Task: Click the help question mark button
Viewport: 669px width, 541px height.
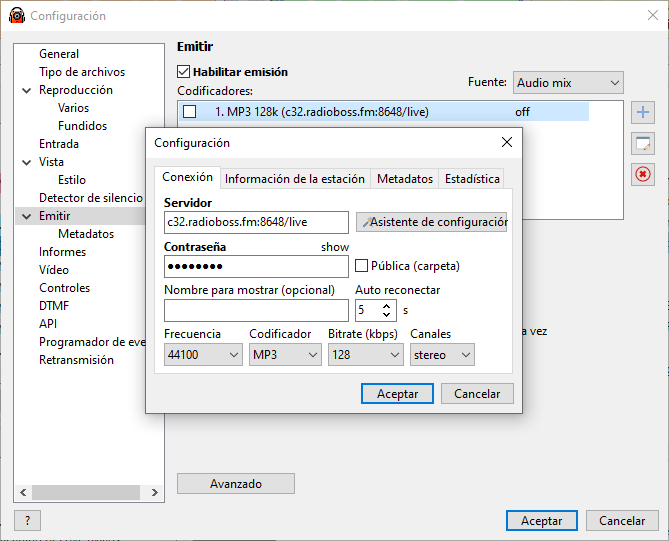Action: click(27, 520)
